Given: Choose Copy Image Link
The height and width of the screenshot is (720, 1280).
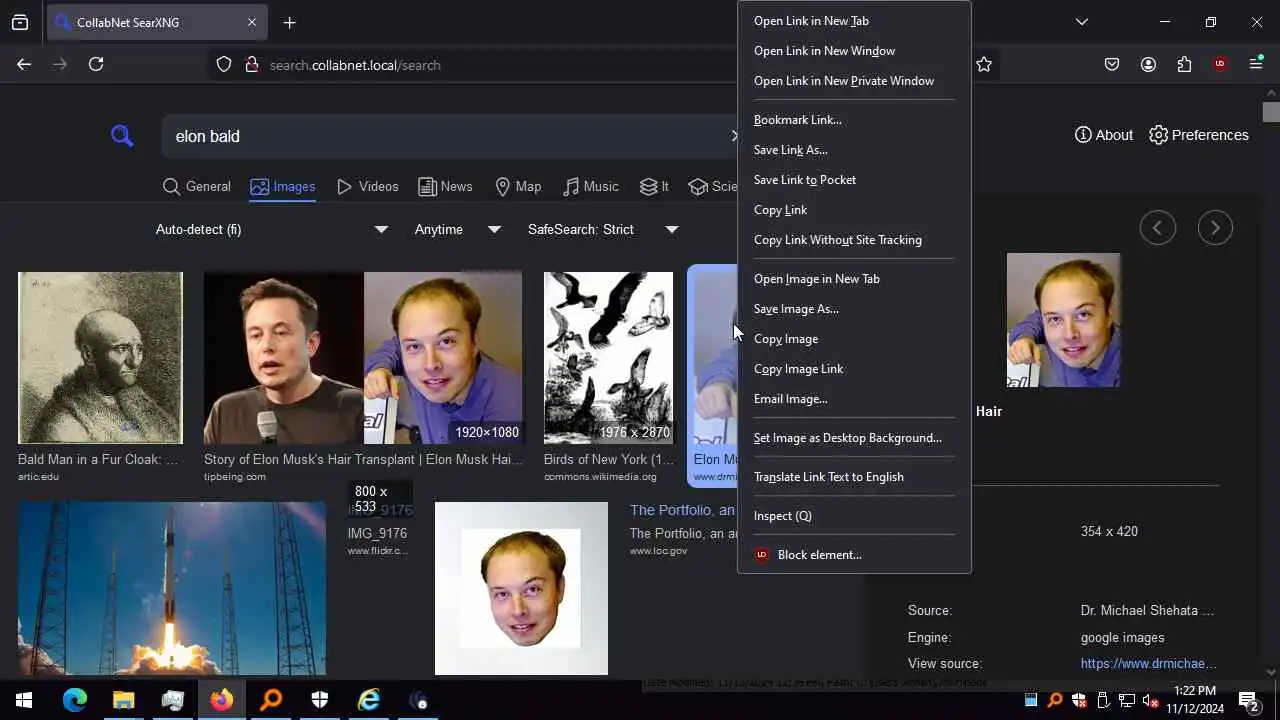Looking at the screenshot, I should [x=854, y=369].
